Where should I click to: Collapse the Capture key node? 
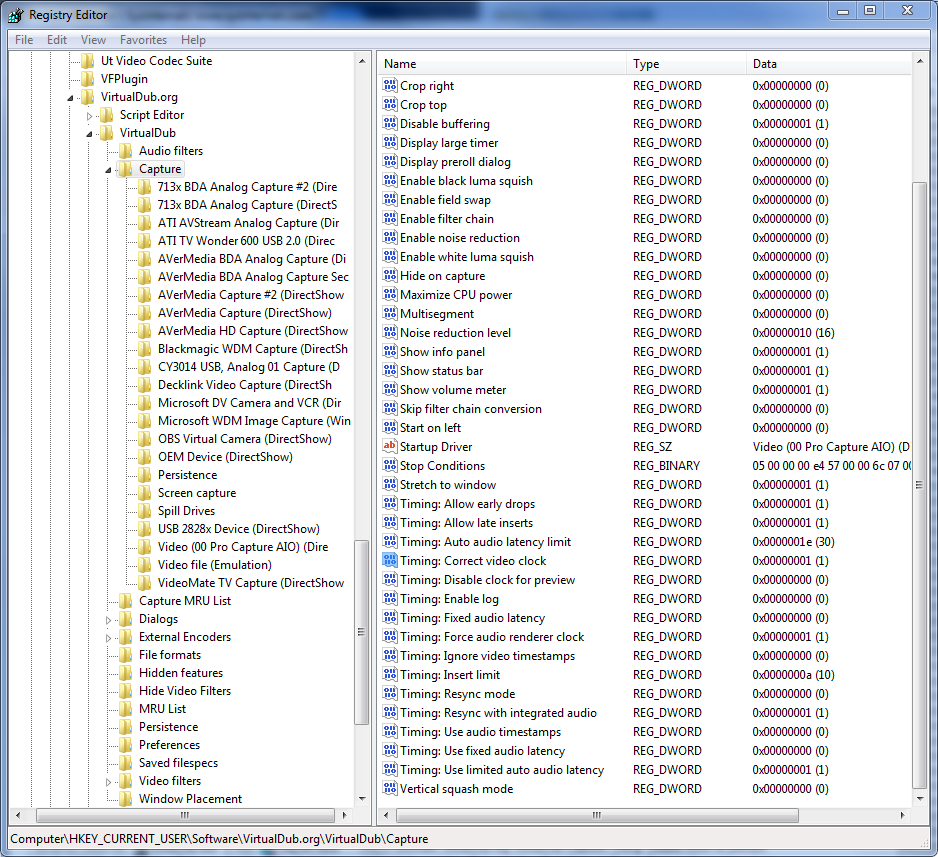[x=108, y=170]
